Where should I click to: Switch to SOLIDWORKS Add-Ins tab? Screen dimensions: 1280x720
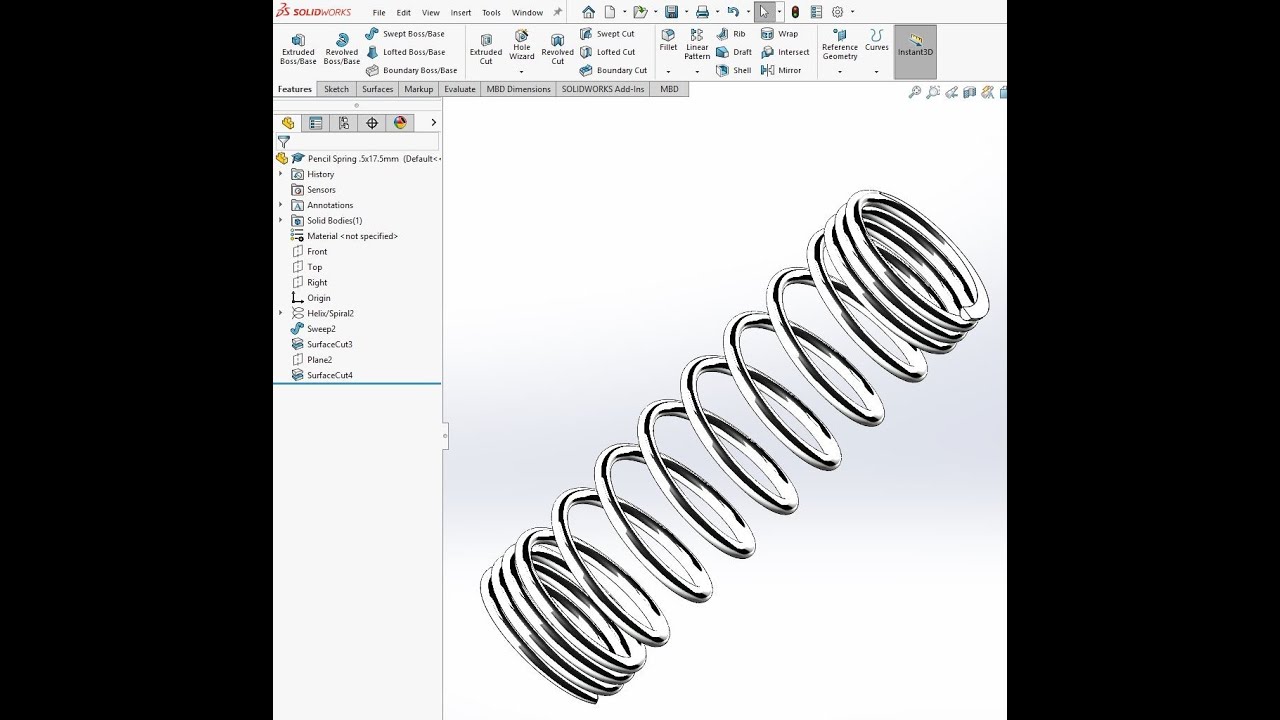603,89
